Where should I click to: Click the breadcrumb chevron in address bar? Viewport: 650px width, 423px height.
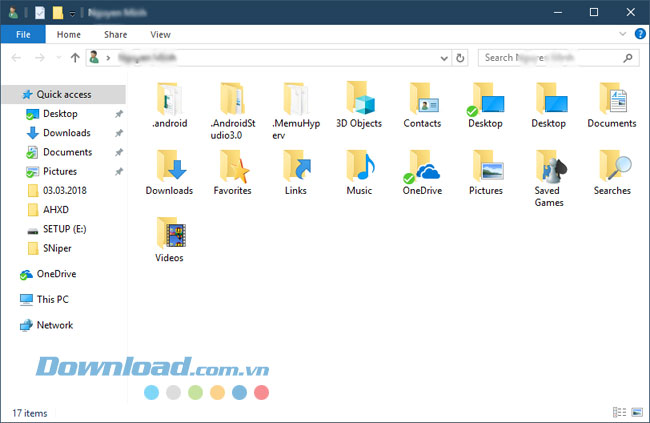[x=108, y=58]
